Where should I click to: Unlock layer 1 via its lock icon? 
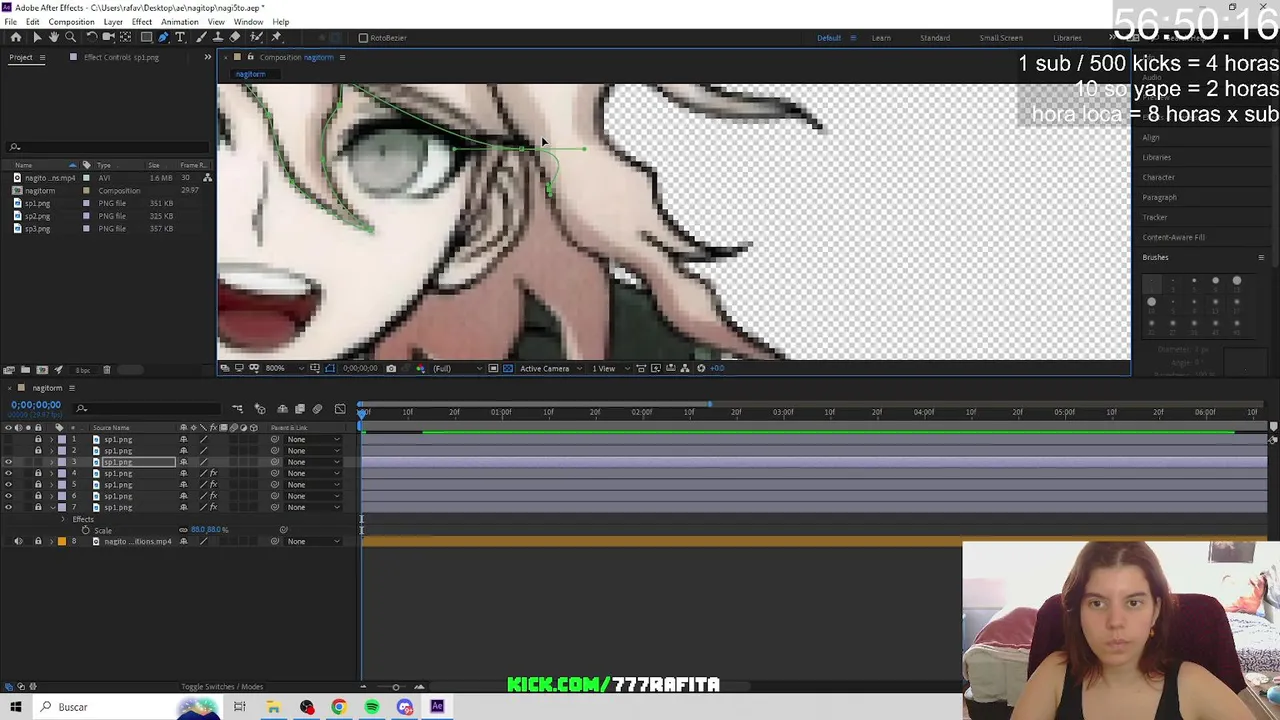pos(38,439)
